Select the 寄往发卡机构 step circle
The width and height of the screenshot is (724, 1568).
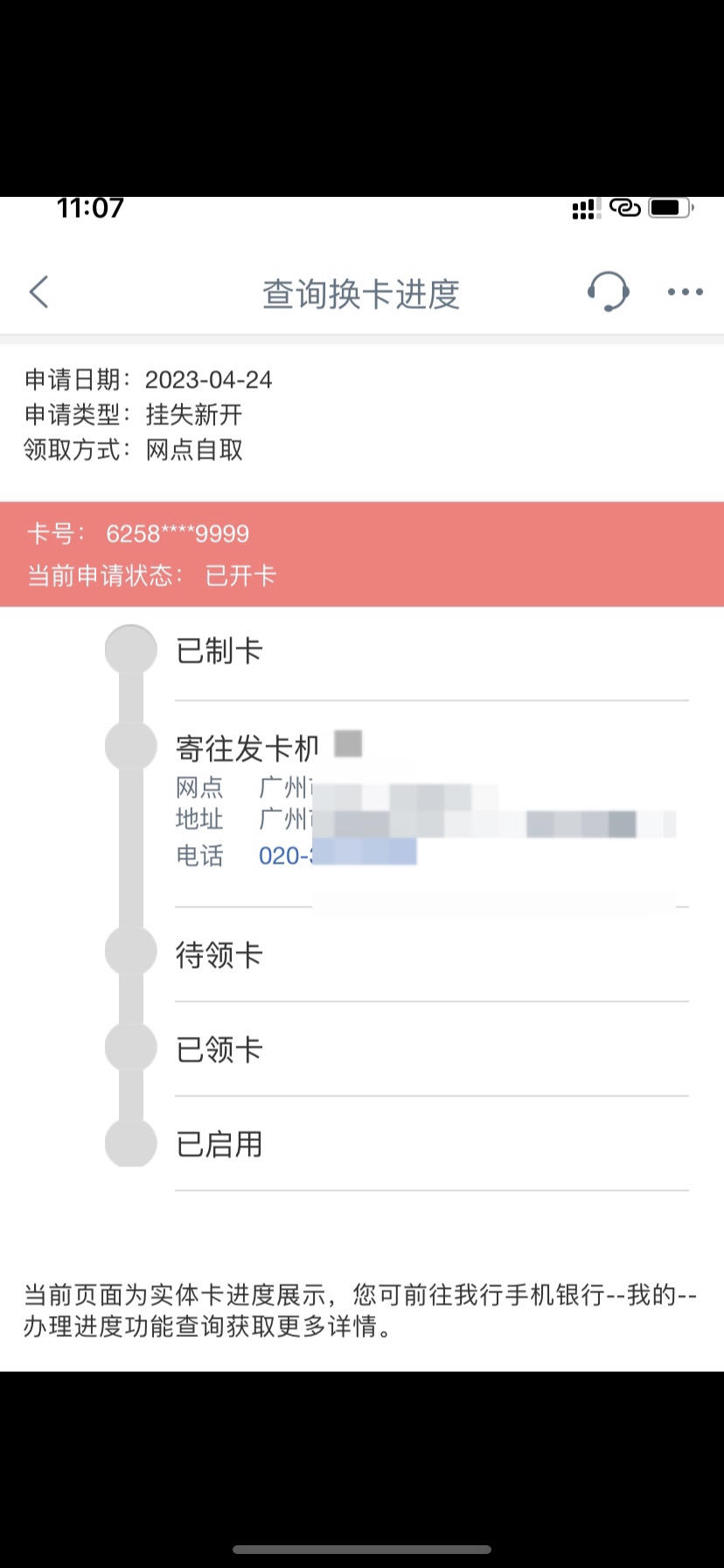[x=130, y=745]
